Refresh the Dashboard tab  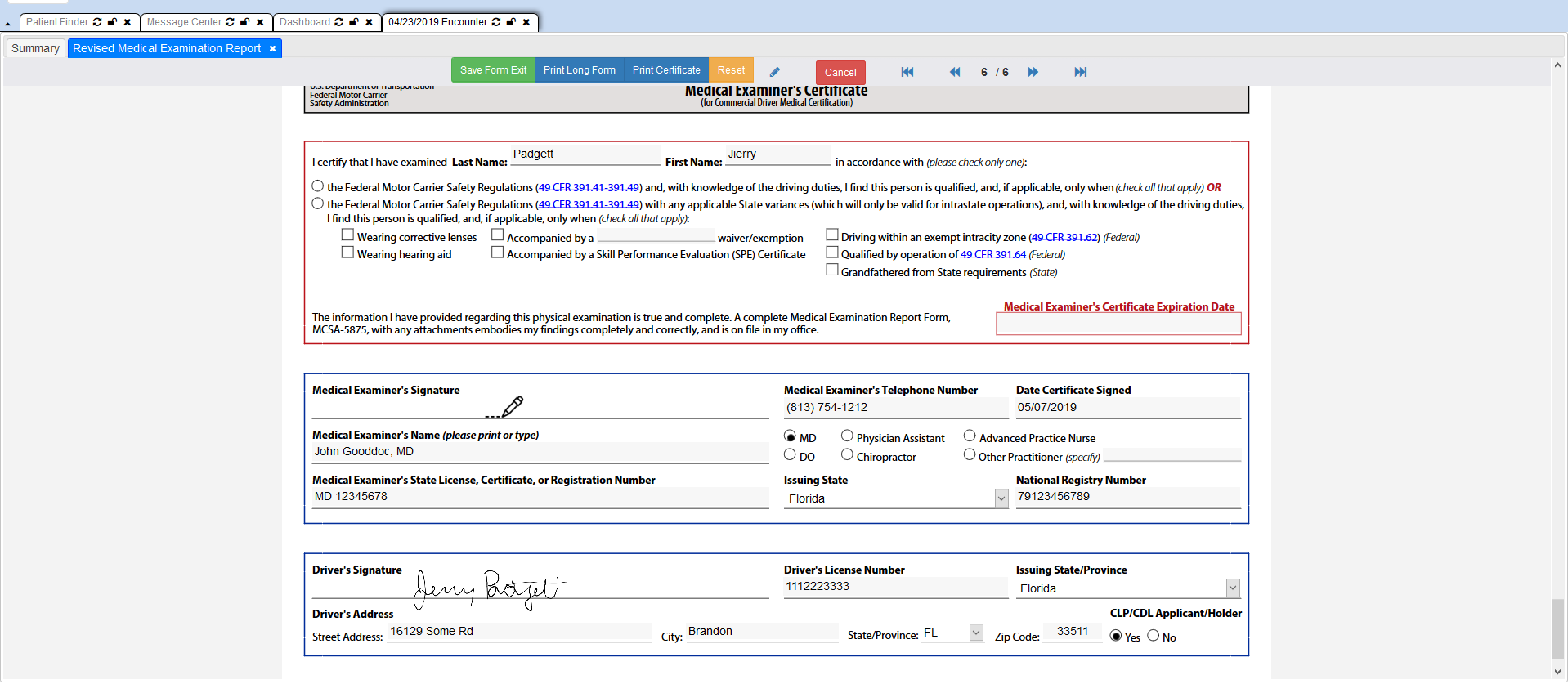coord(338,22)
